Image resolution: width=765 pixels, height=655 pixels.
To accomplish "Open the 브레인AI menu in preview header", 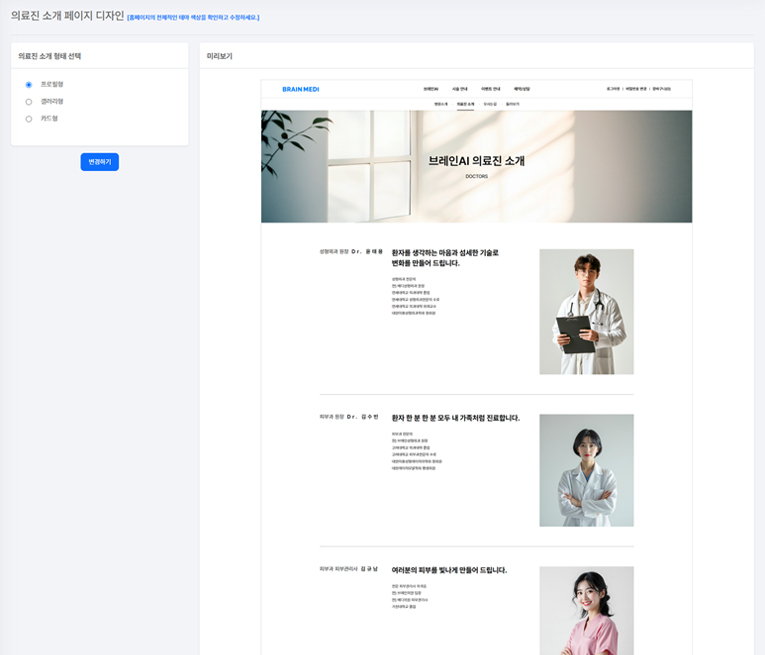I will (431, 89).
